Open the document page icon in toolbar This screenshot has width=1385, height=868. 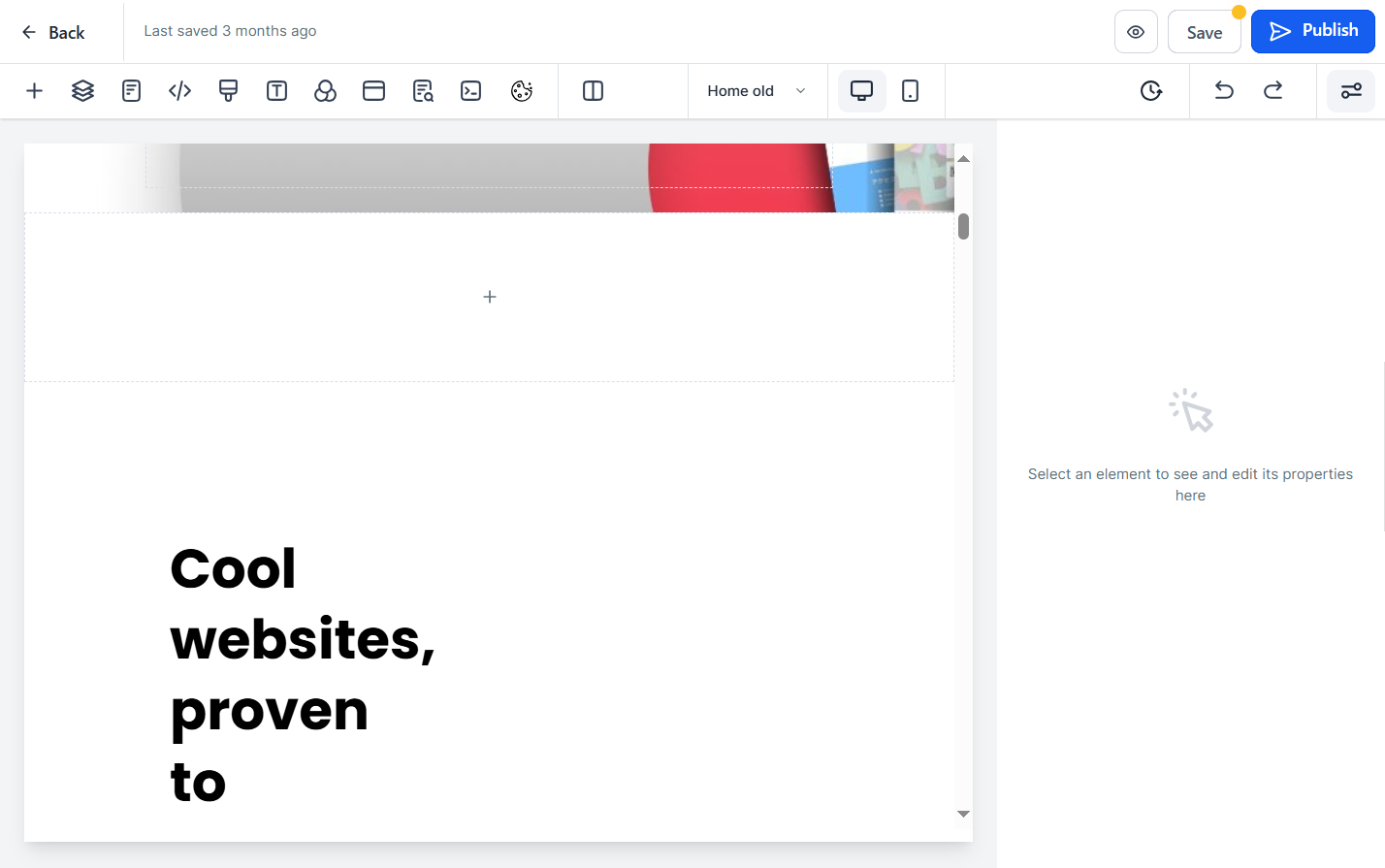point(131,91)
